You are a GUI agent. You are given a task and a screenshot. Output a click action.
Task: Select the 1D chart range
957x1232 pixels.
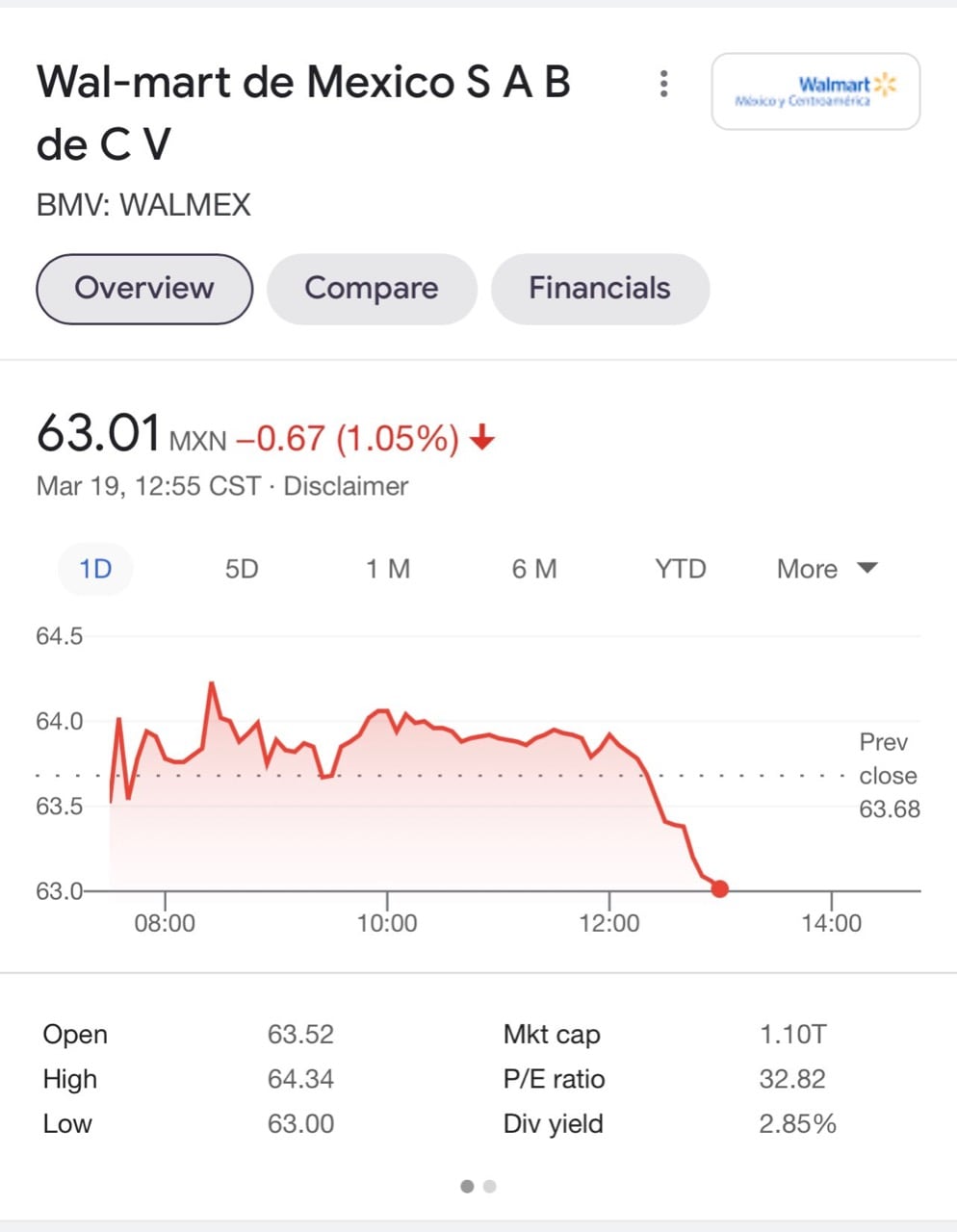pyautogui.click(x=95, y=569)
